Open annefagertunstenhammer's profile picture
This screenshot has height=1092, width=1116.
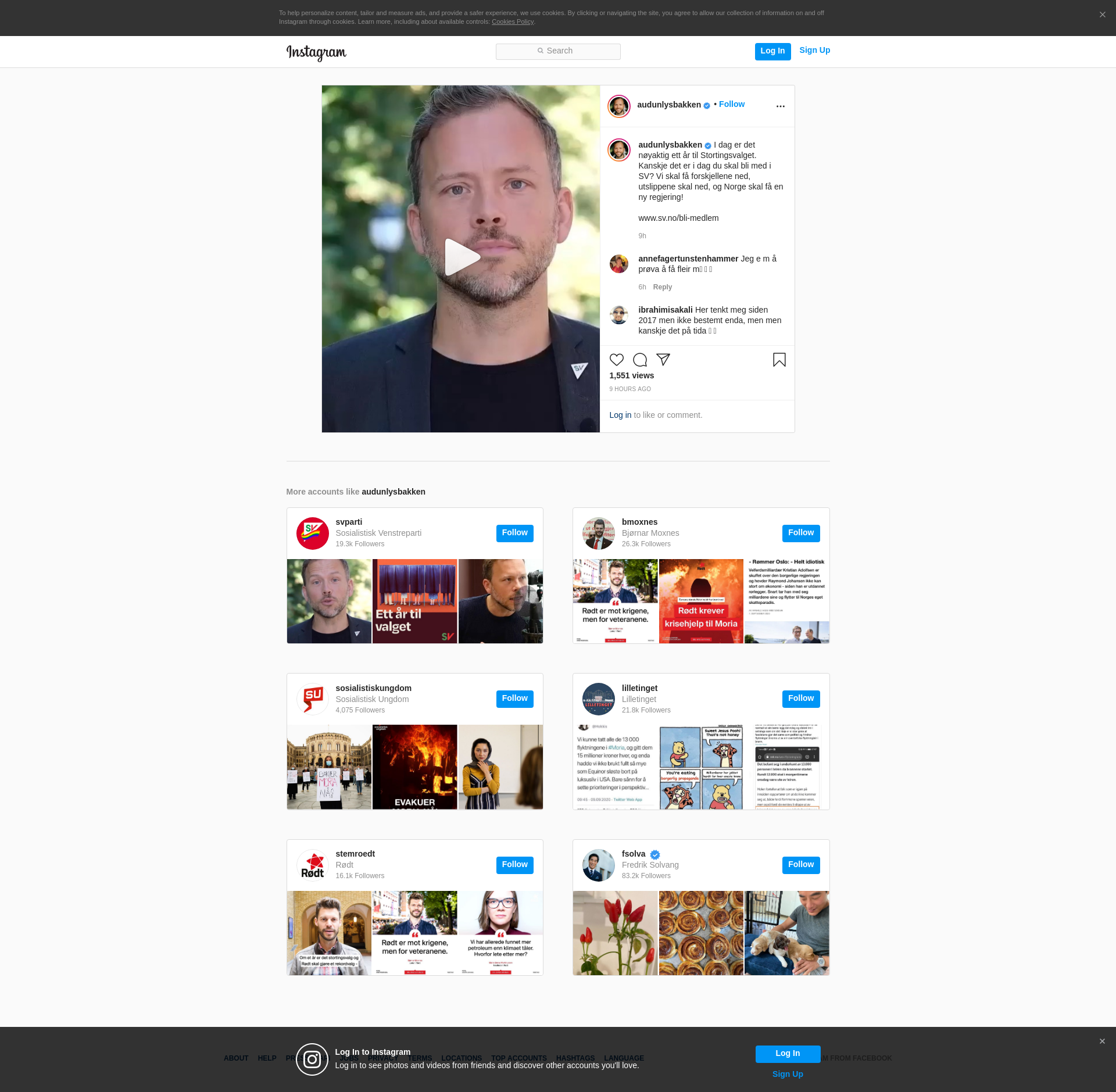point(619,264)
